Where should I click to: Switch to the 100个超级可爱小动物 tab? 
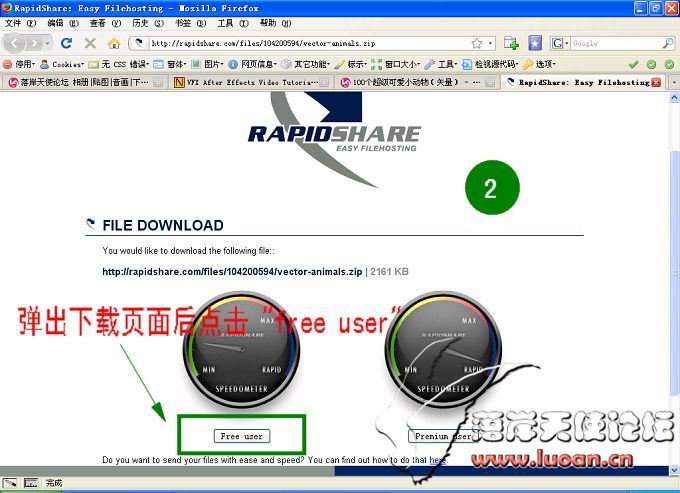tap(417, 82)
